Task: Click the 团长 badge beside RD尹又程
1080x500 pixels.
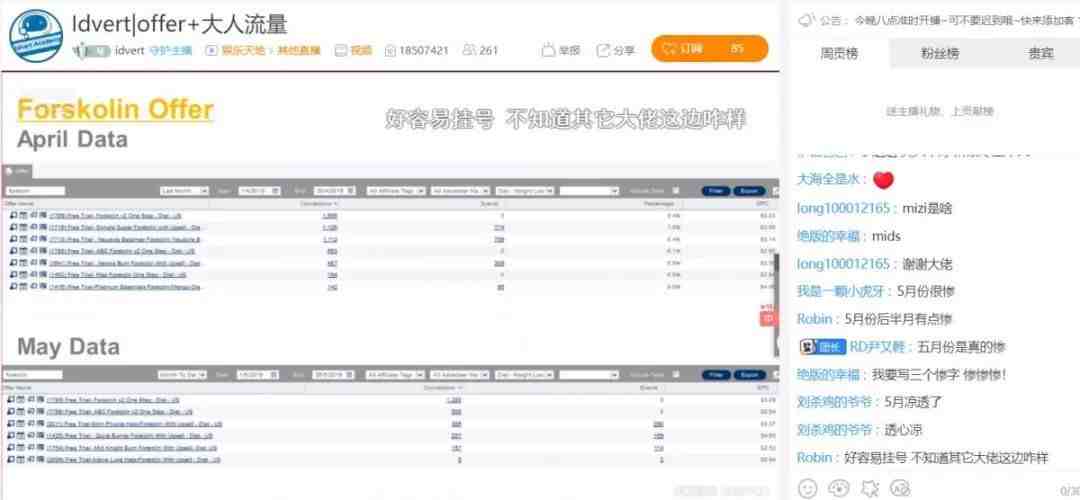Action: coord(822,347)
